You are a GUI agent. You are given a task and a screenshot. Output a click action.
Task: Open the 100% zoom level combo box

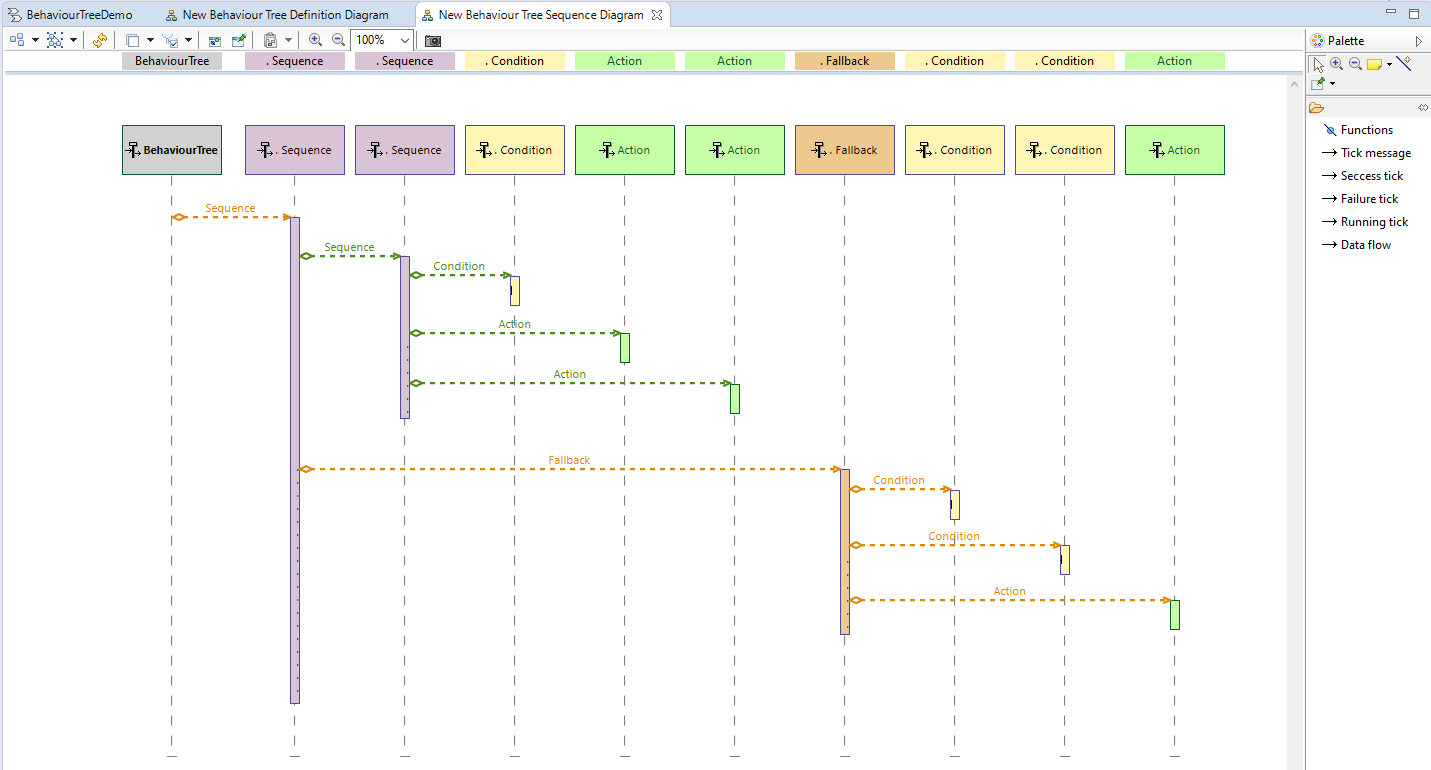(404, 40)
